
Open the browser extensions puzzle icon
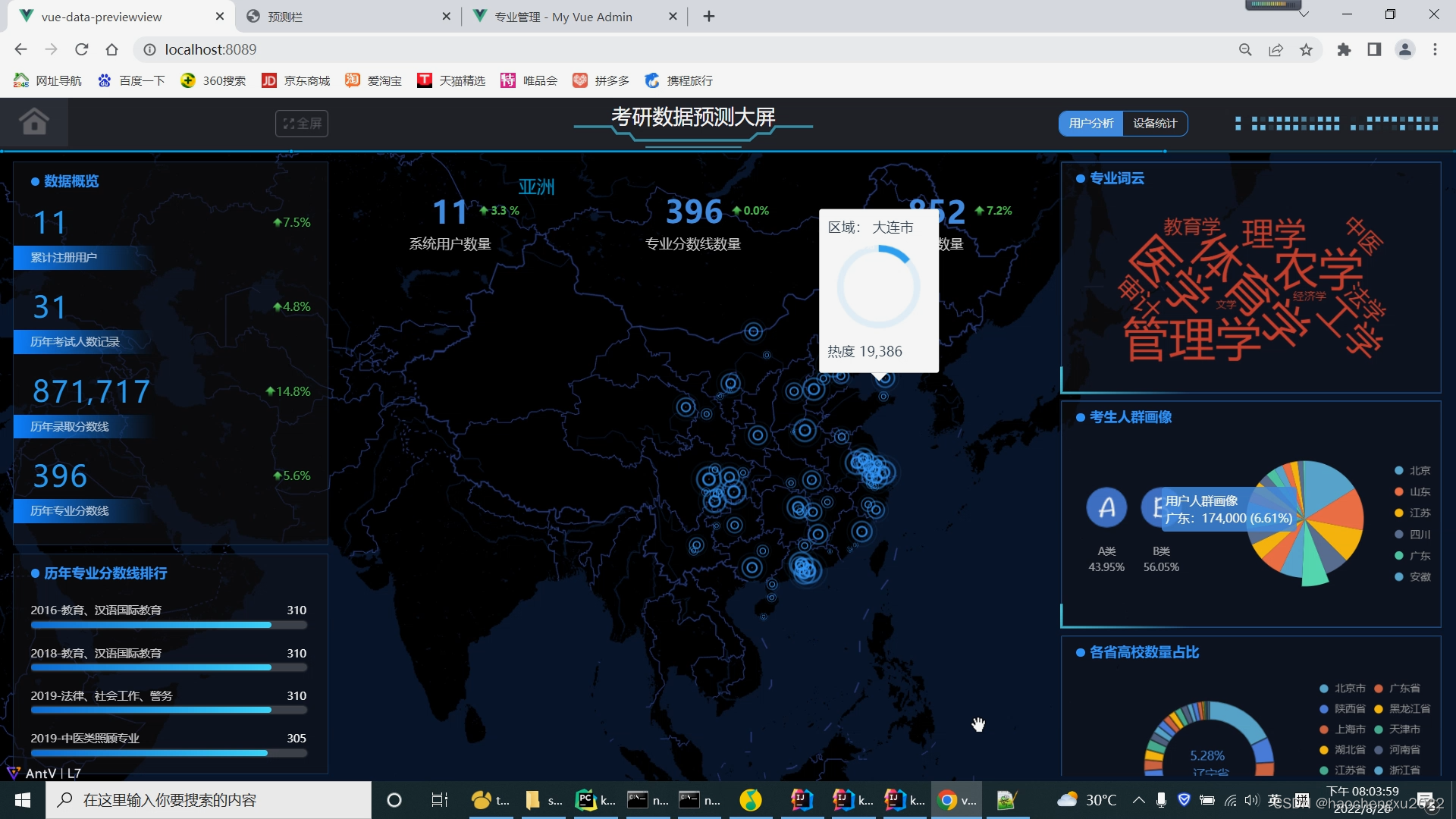click(x=1344, y=49)
